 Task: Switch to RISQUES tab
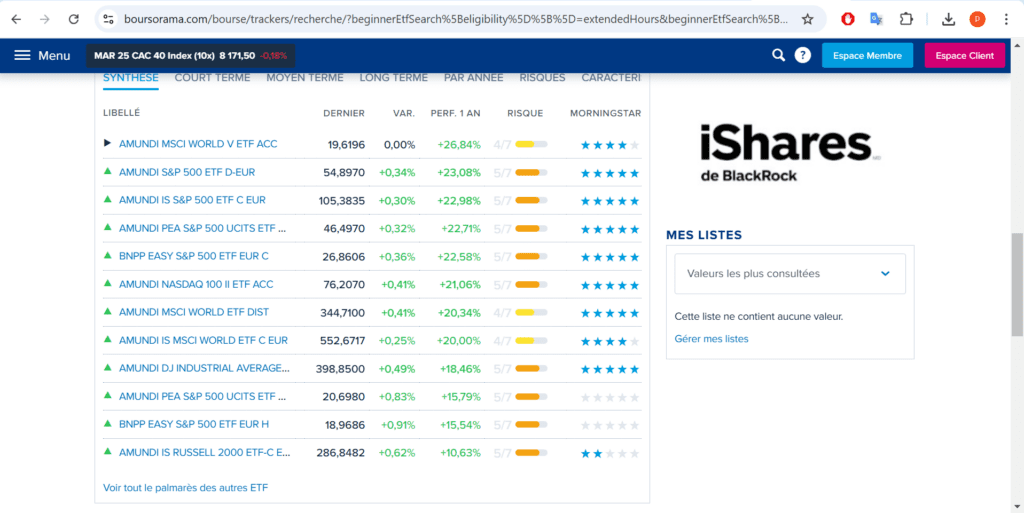coord(543,78)
